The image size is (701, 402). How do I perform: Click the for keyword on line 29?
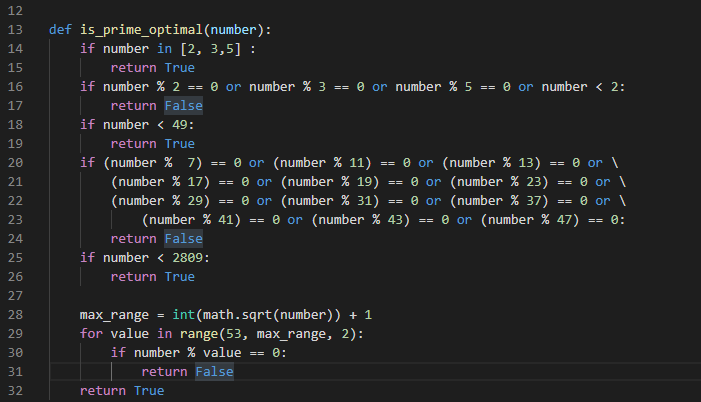(91, 334)
